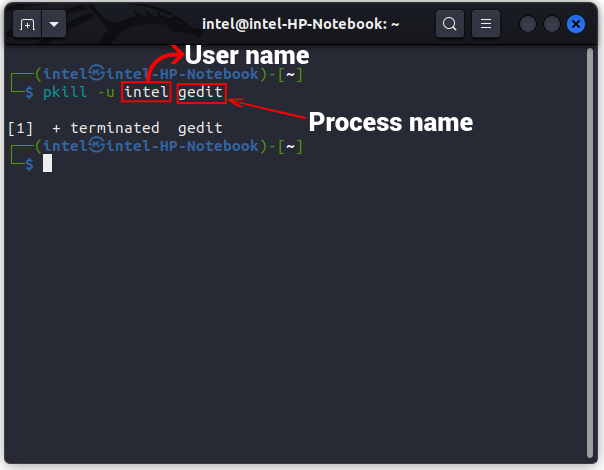Screen dimensions: 604x470
Task: Click the "User name" annotation label
Action: [x=246, y=55]
